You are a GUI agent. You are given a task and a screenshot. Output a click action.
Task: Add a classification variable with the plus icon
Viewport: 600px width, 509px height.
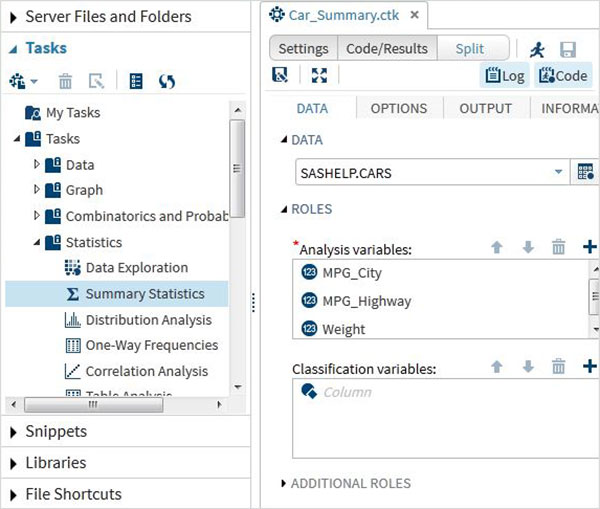(589, 367)
